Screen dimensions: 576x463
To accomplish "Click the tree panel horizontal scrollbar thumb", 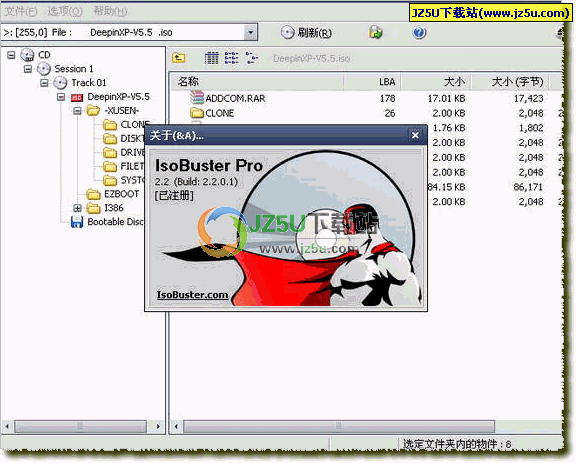I will click(80, 426).
